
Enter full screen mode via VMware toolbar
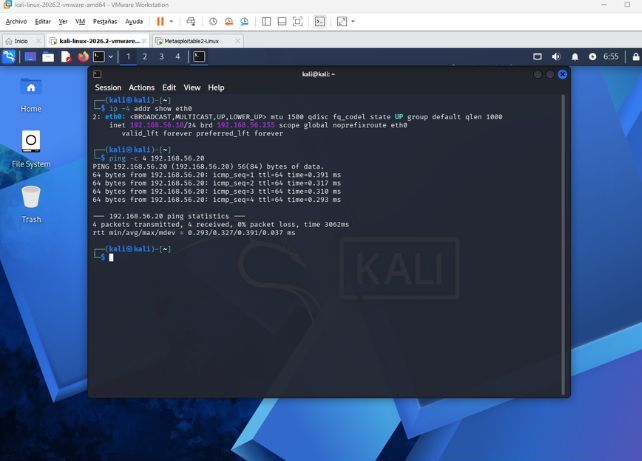pos(298,21)
